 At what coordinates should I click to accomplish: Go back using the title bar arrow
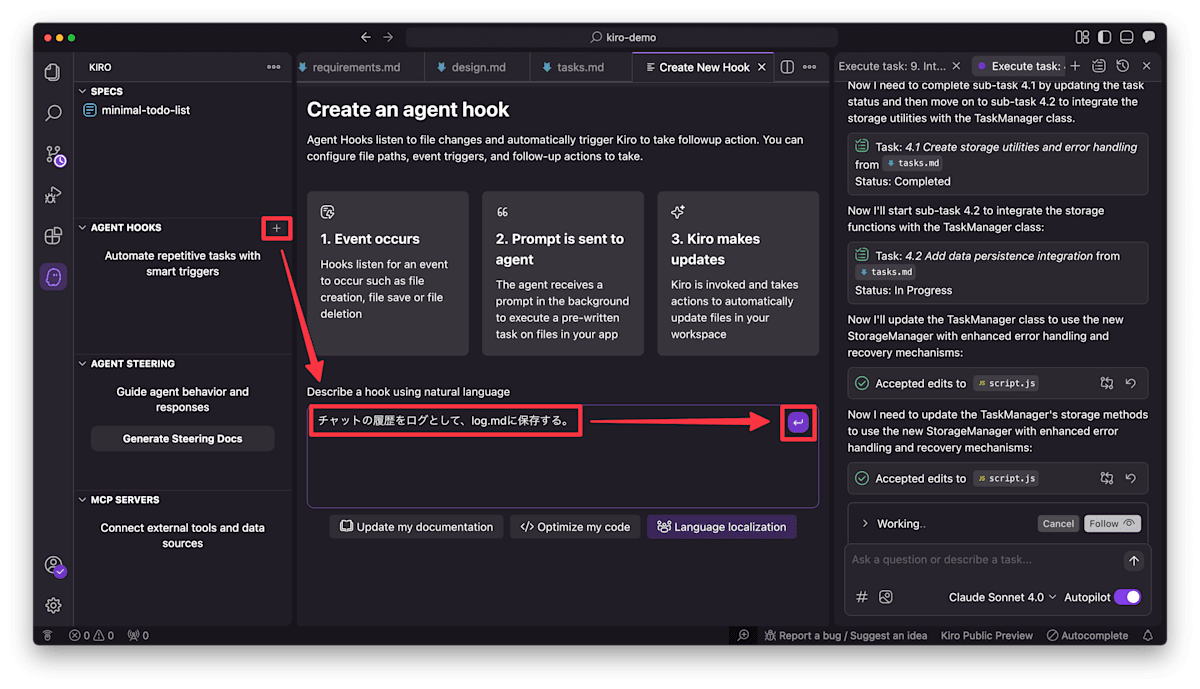365,37
